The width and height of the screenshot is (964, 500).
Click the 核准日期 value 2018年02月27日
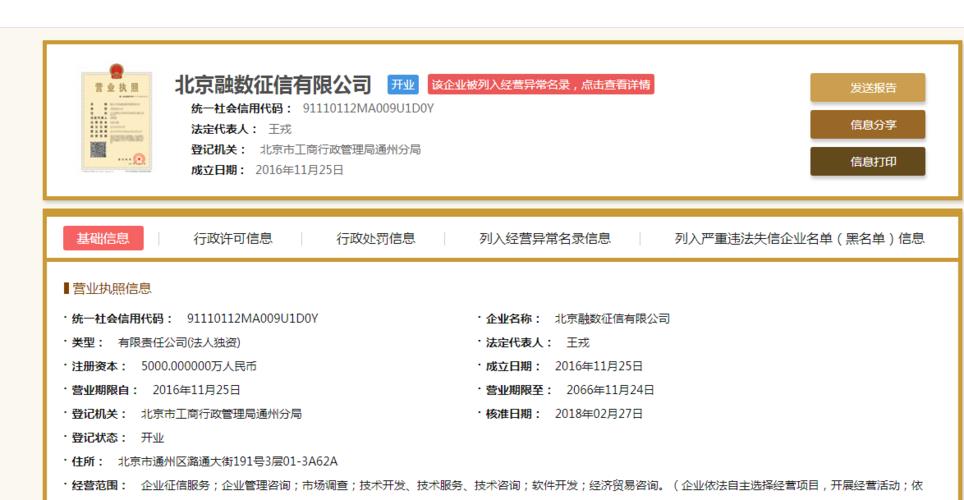599,413
